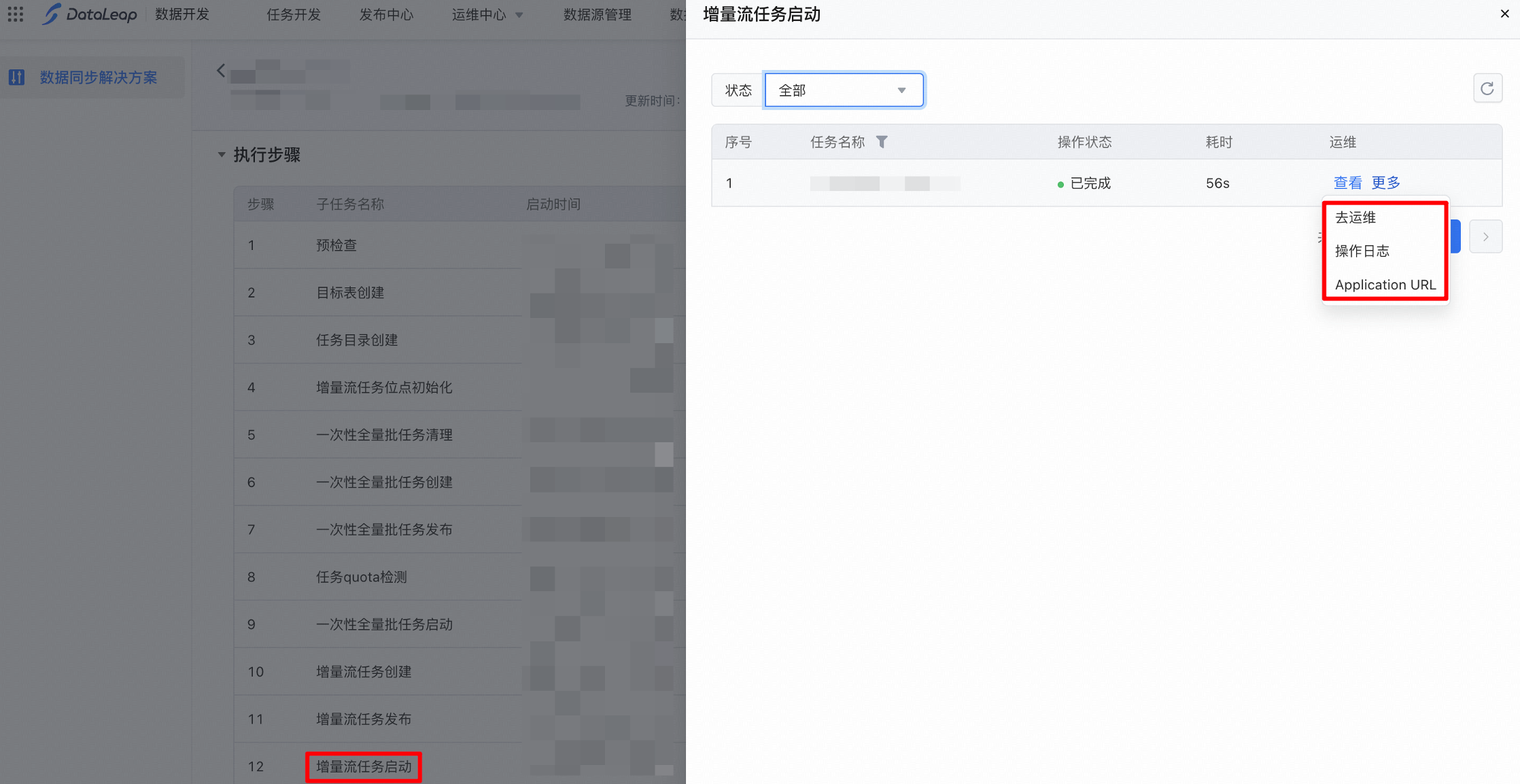The image size is (1520, 784).
Task: Go to next page arrow
Action: click(x=1485, y=237)
